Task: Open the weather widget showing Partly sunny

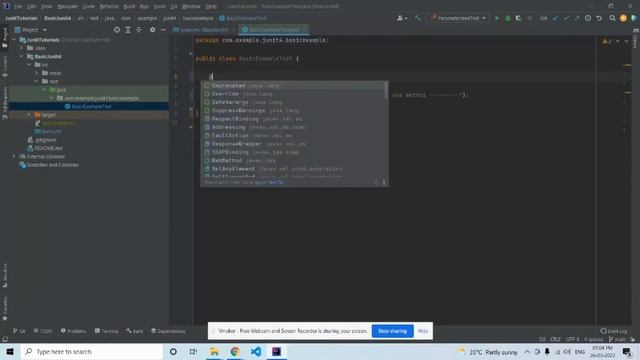Action: tap(488, 352)
